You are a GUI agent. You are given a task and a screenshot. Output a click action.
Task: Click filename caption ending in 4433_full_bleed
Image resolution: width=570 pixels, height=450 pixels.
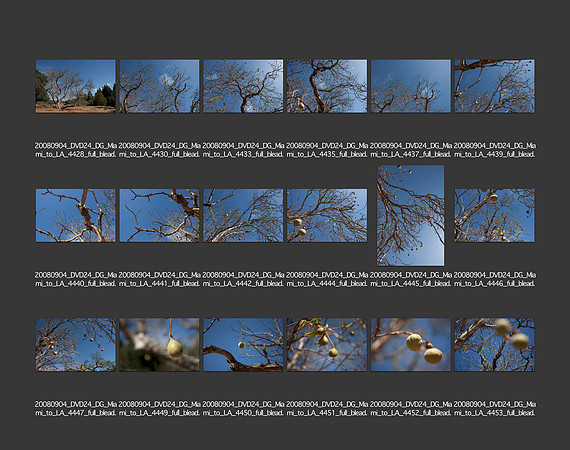point(243,150)
